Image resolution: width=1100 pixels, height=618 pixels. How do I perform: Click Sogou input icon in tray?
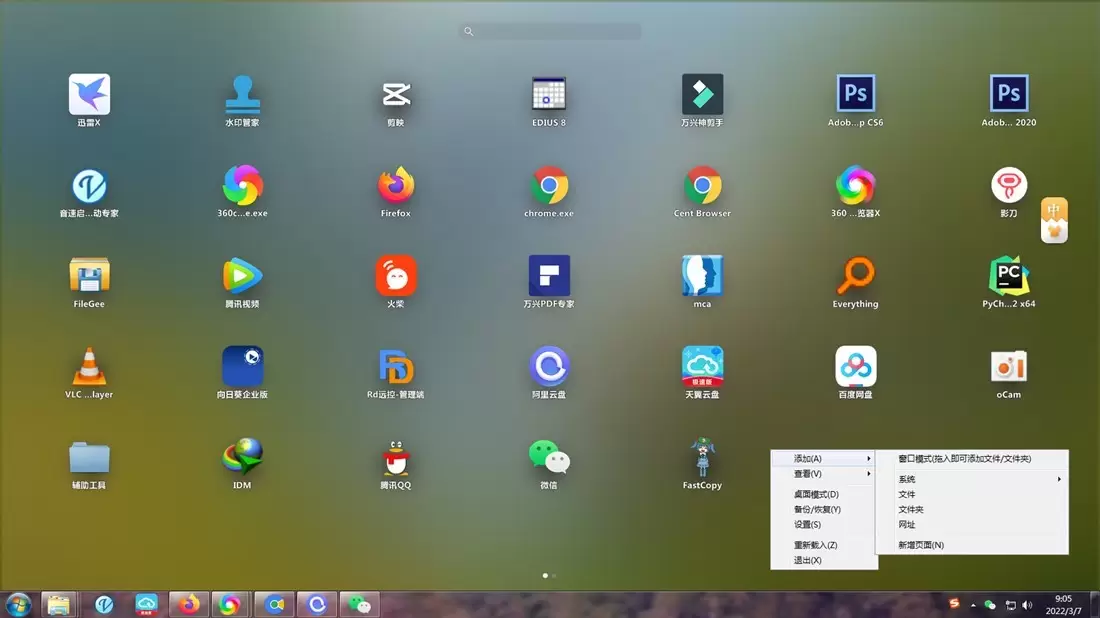(x=954, y=604)
